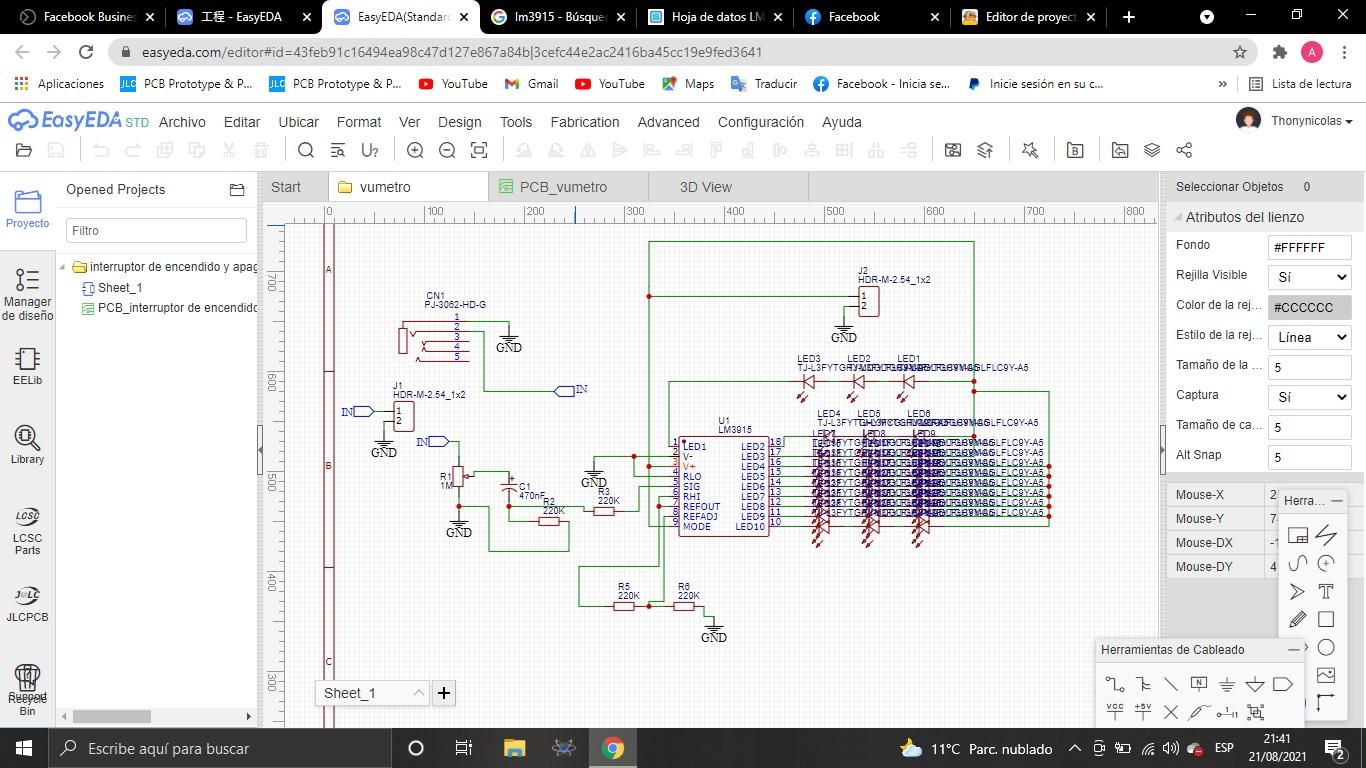Click the share icon in toolbar
Image resolution: width=1366 pixels, height=768 pixels.
click(x=1184, y=150)
